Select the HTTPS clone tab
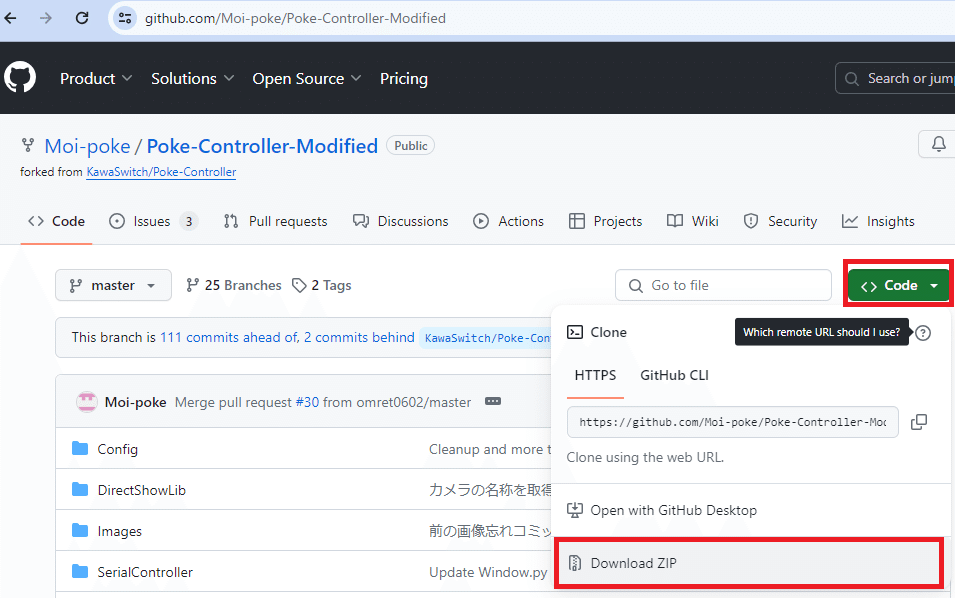The height and width of the screenshot is (598, 955). click(595, 375)
